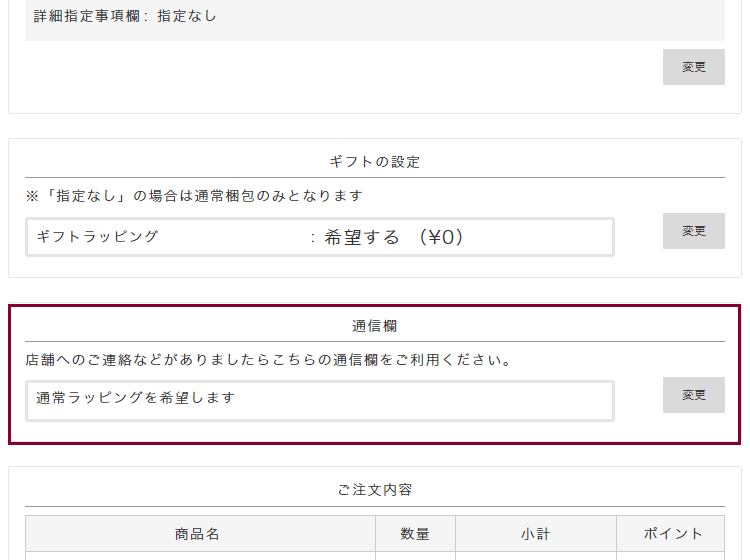Screen dimensions: 750x560
Task: Click 変更 button in ギフトの設定 section
Action: pos(693,231)
